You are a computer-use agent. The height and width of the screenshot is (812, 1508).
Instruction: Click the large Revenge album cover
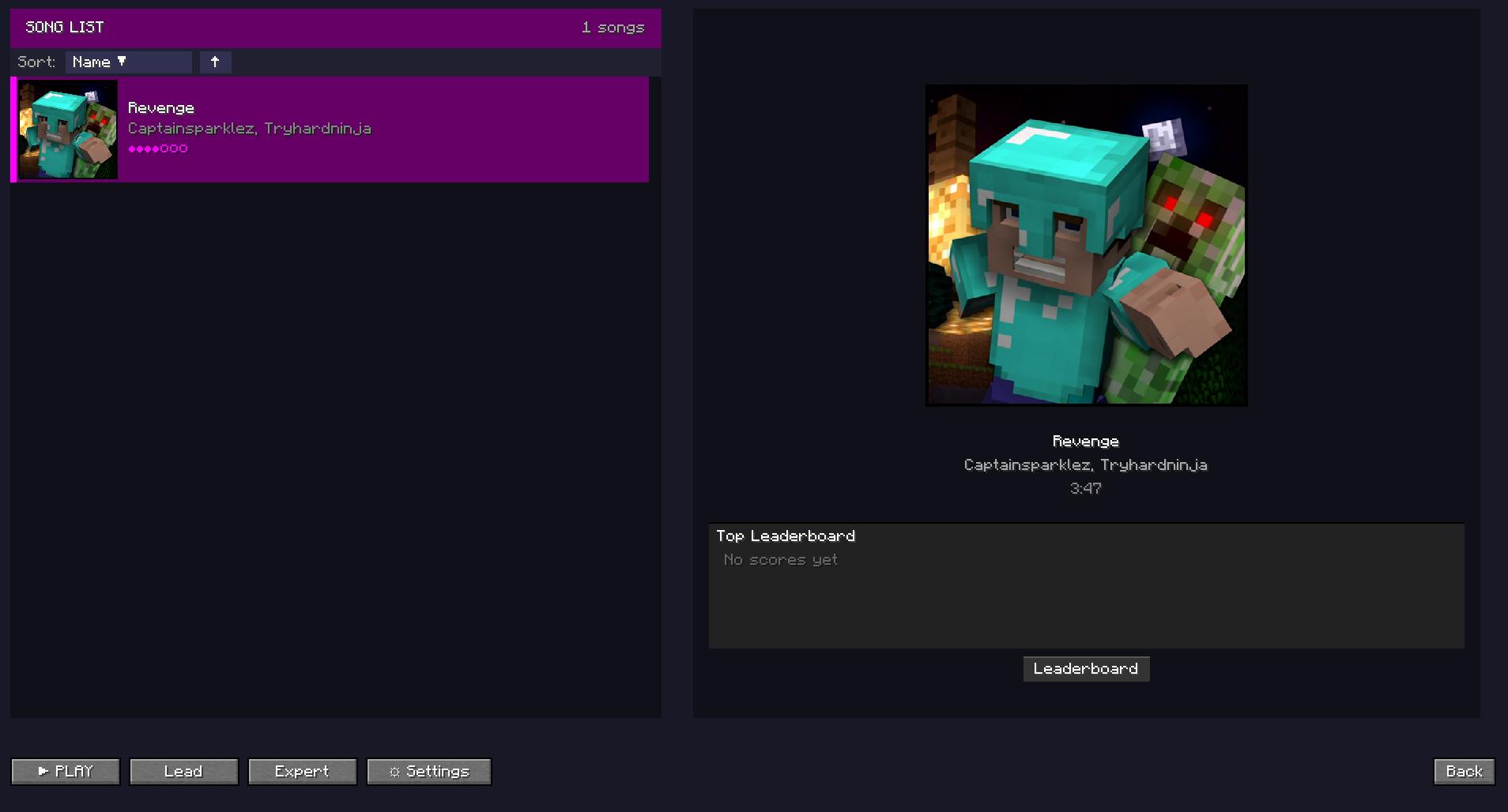[x=1087, y=246]
